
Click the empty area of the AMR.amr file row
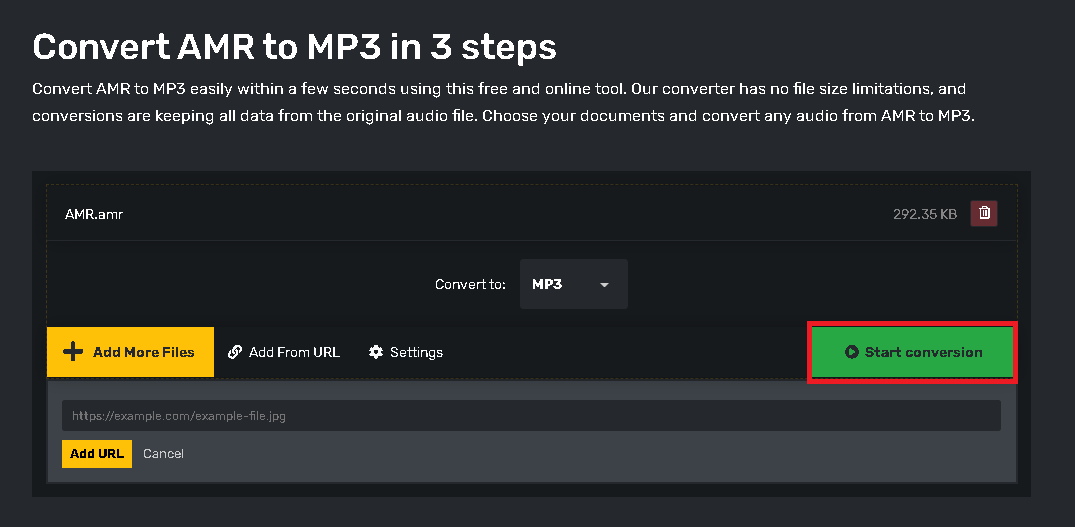coord(500,214)
